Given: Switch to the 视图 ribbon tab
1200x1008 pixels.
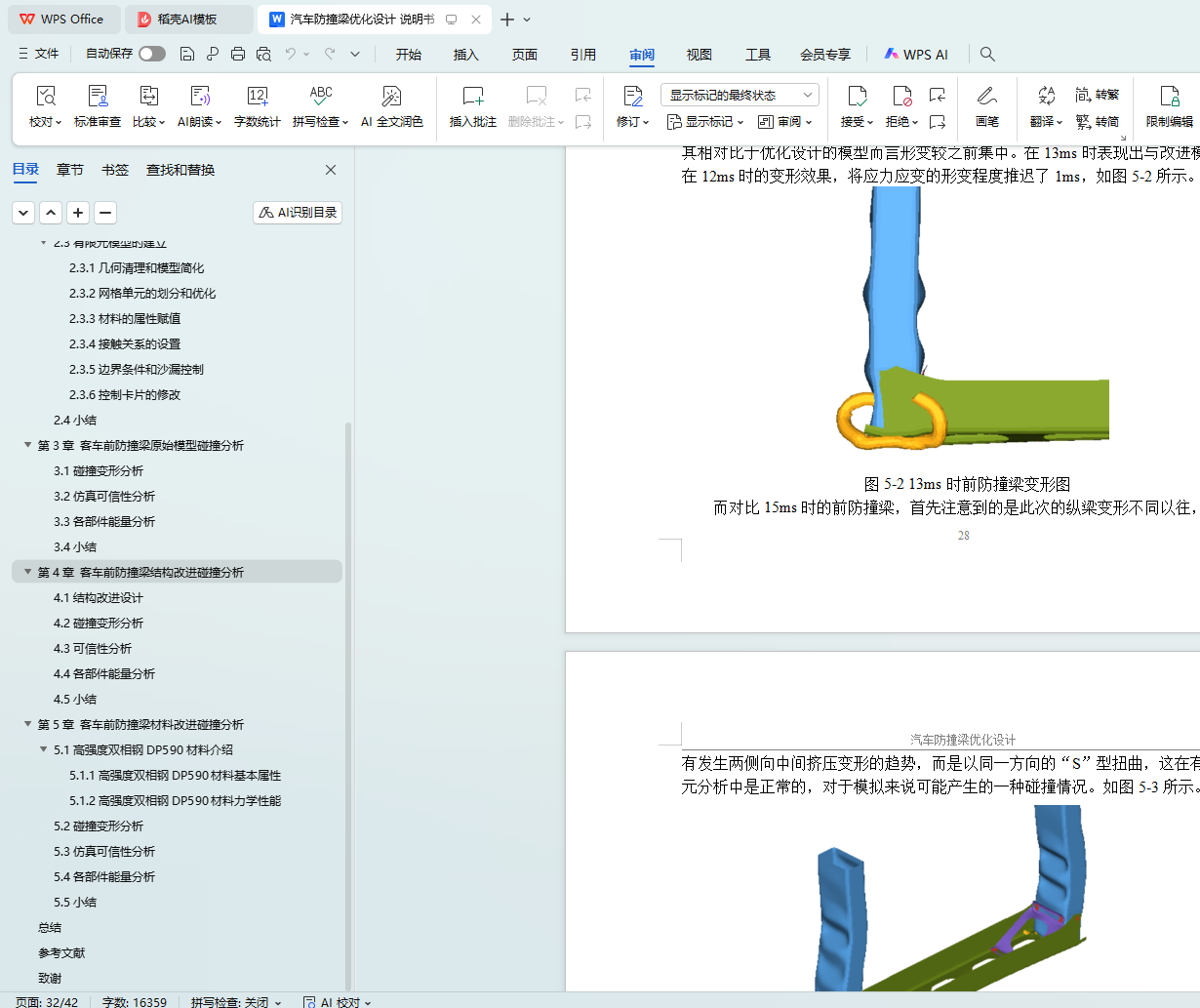Looking at the screenshot, I should [699, 55].
